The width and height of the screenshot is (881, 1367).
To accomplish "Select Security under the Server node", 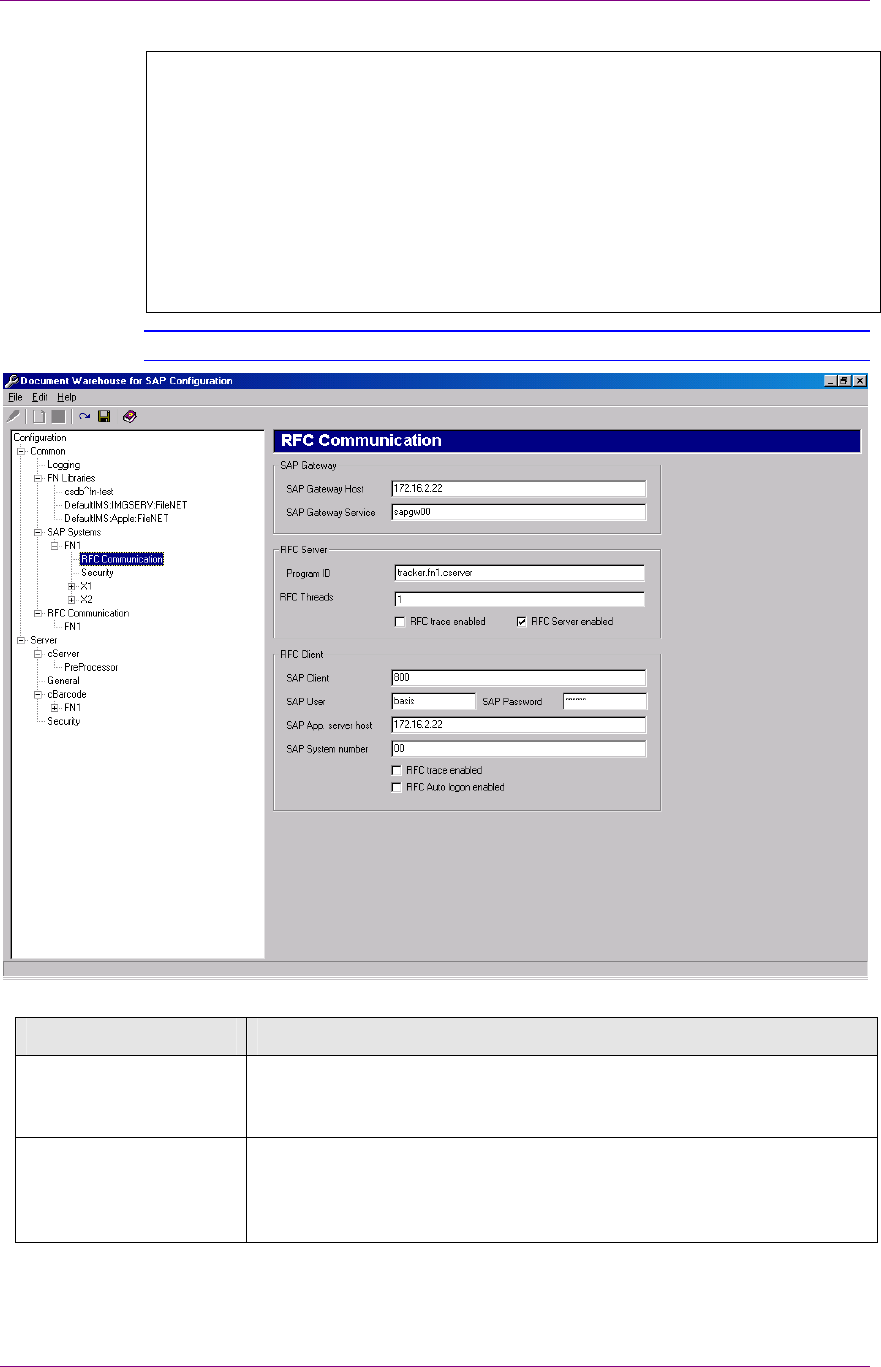I will [63, 721].
